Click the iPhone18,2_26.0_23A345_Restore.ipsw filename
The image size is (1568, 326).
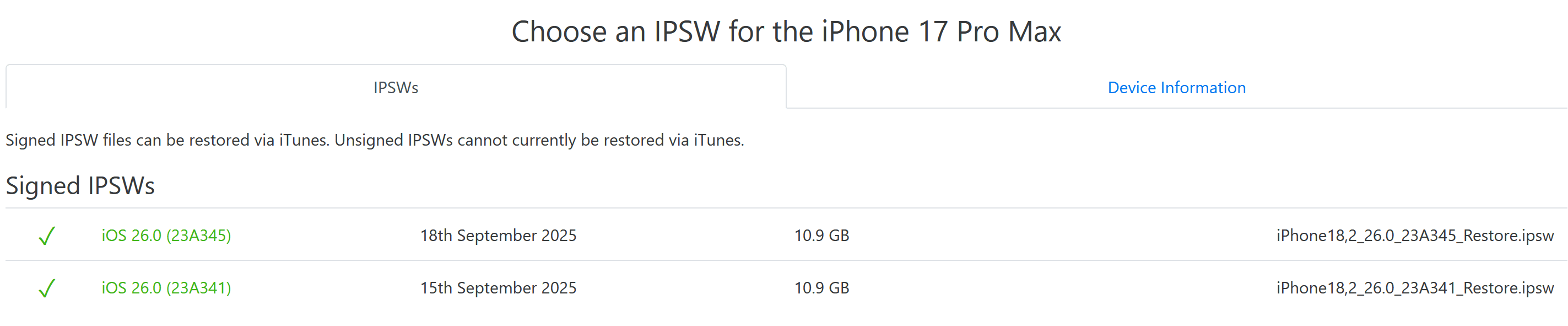pos(1415,236)
